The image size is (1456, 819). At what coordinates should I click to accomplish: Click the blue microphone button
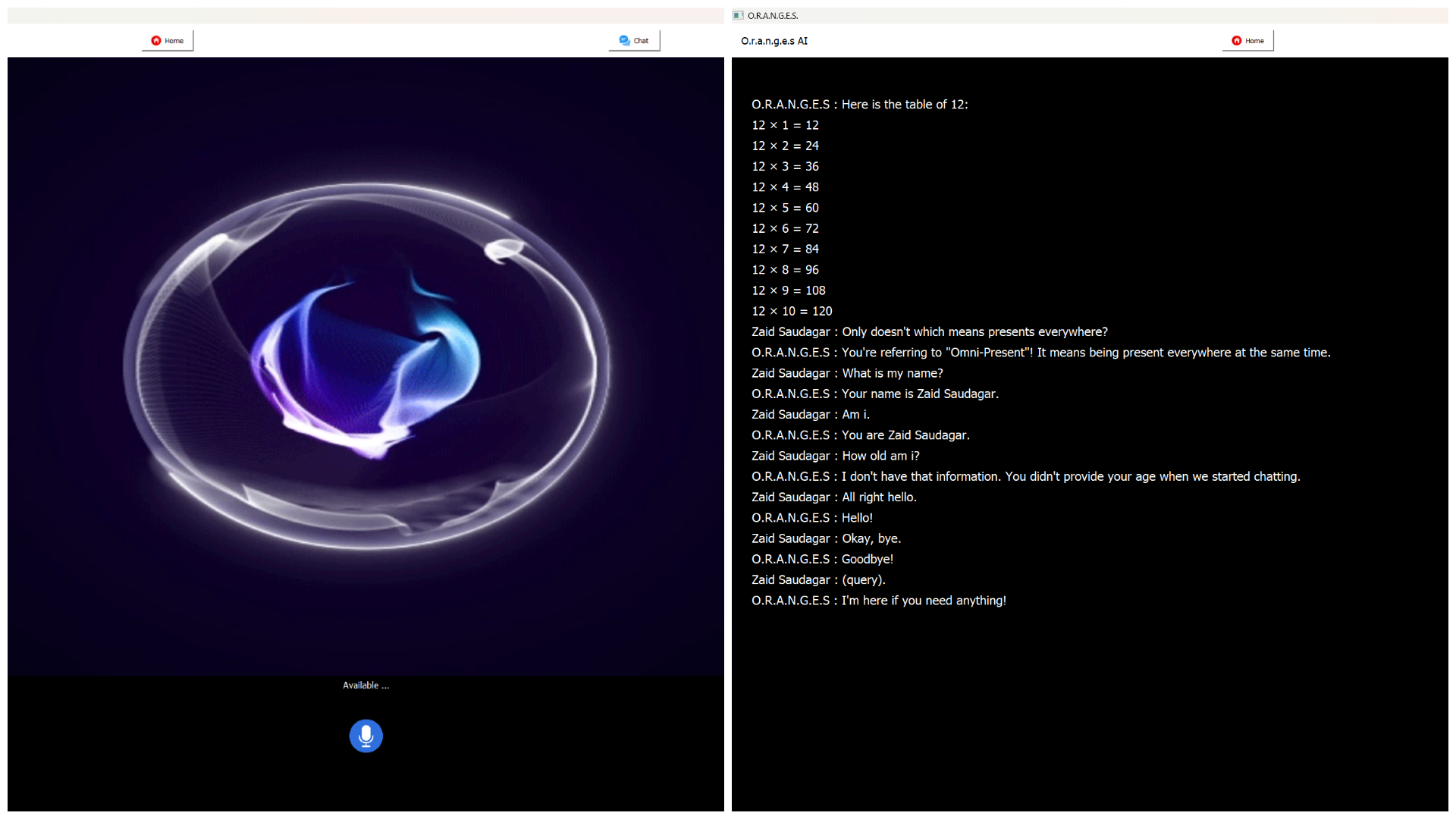pyautogui.click(x=366, y=736)
